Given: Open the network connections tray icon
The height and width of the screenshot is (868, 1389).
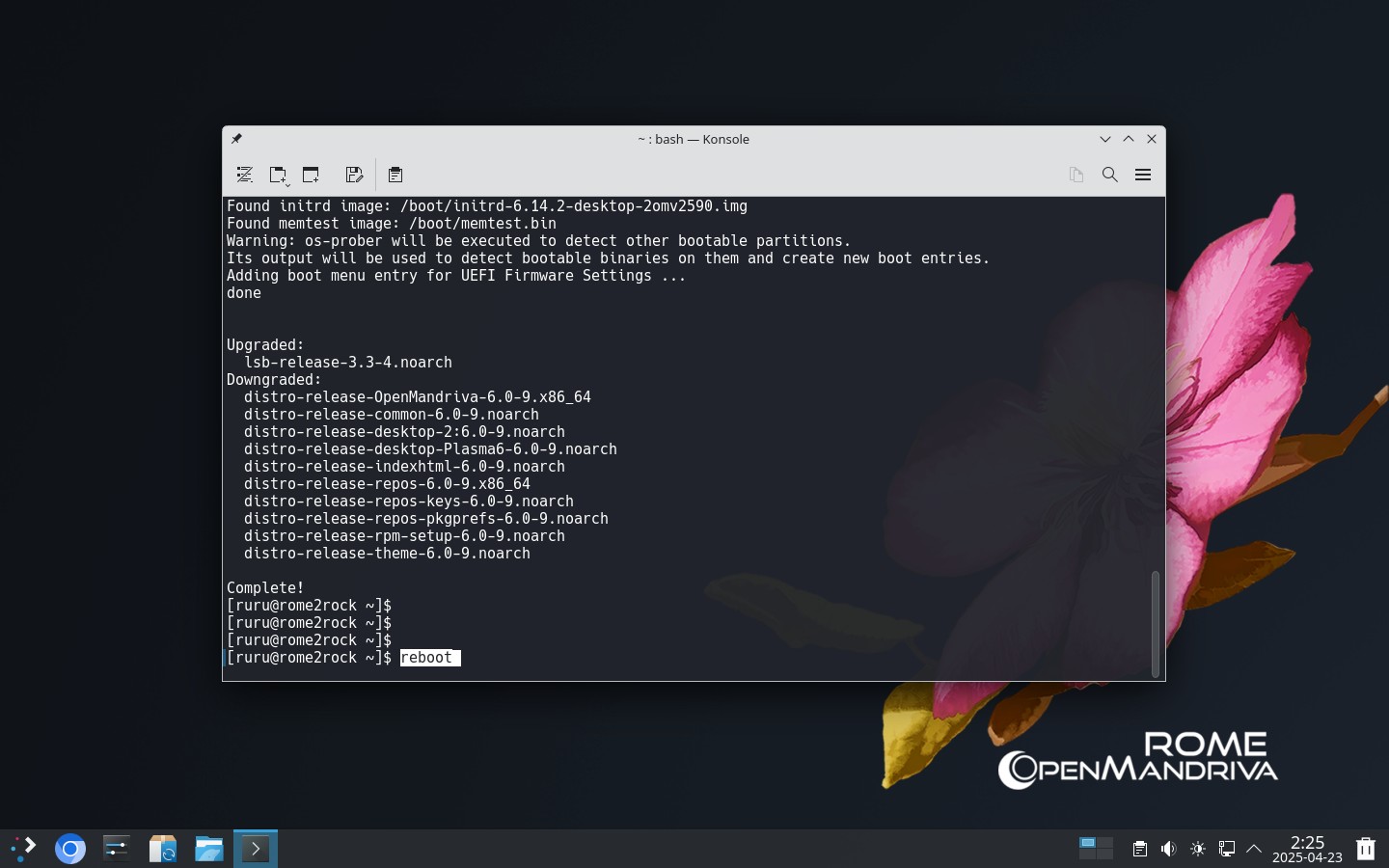Looking at the screenshot, I should [1226, 849].
